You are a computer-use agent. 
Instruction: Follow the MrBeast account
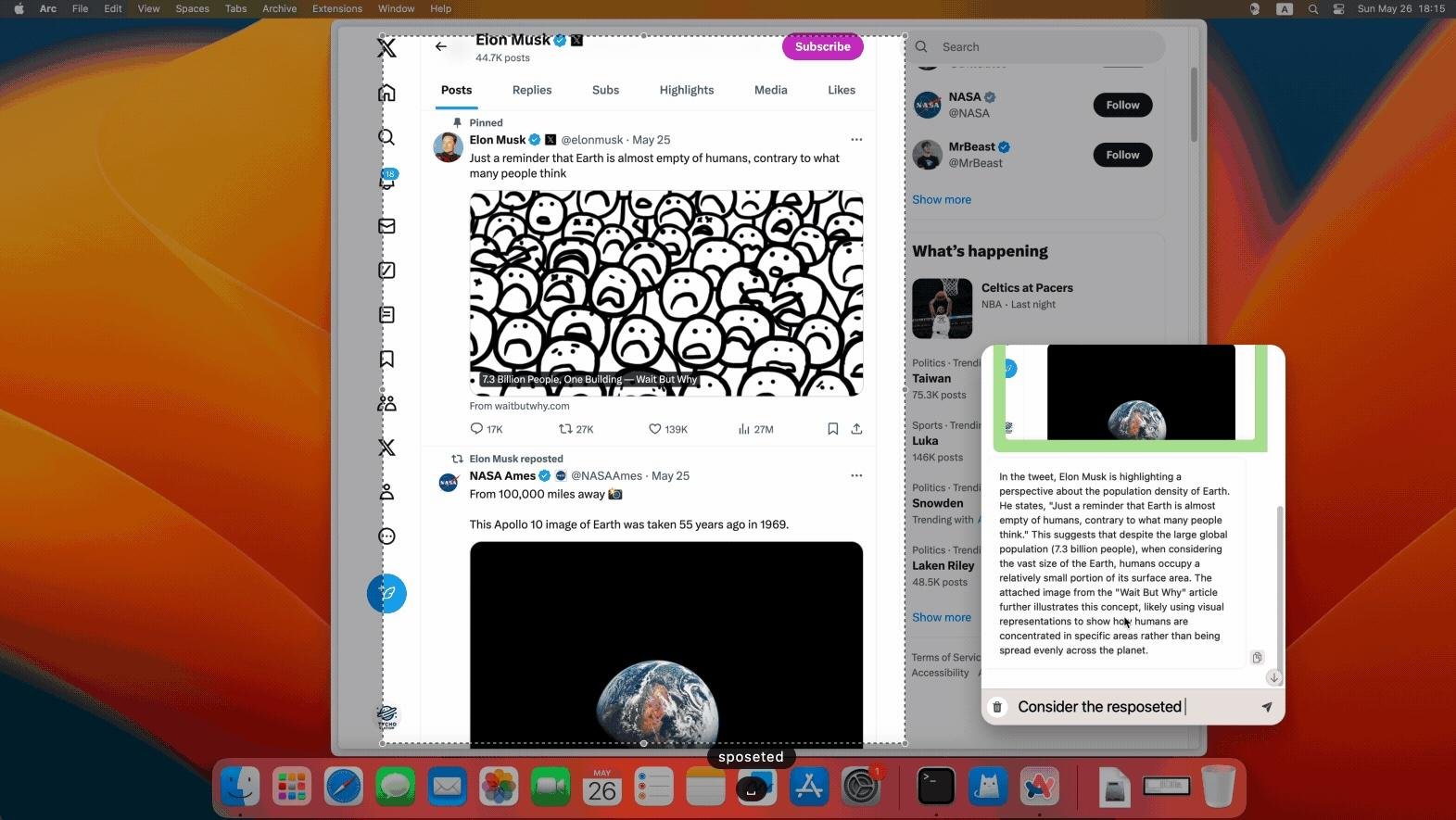(1122, 155)
